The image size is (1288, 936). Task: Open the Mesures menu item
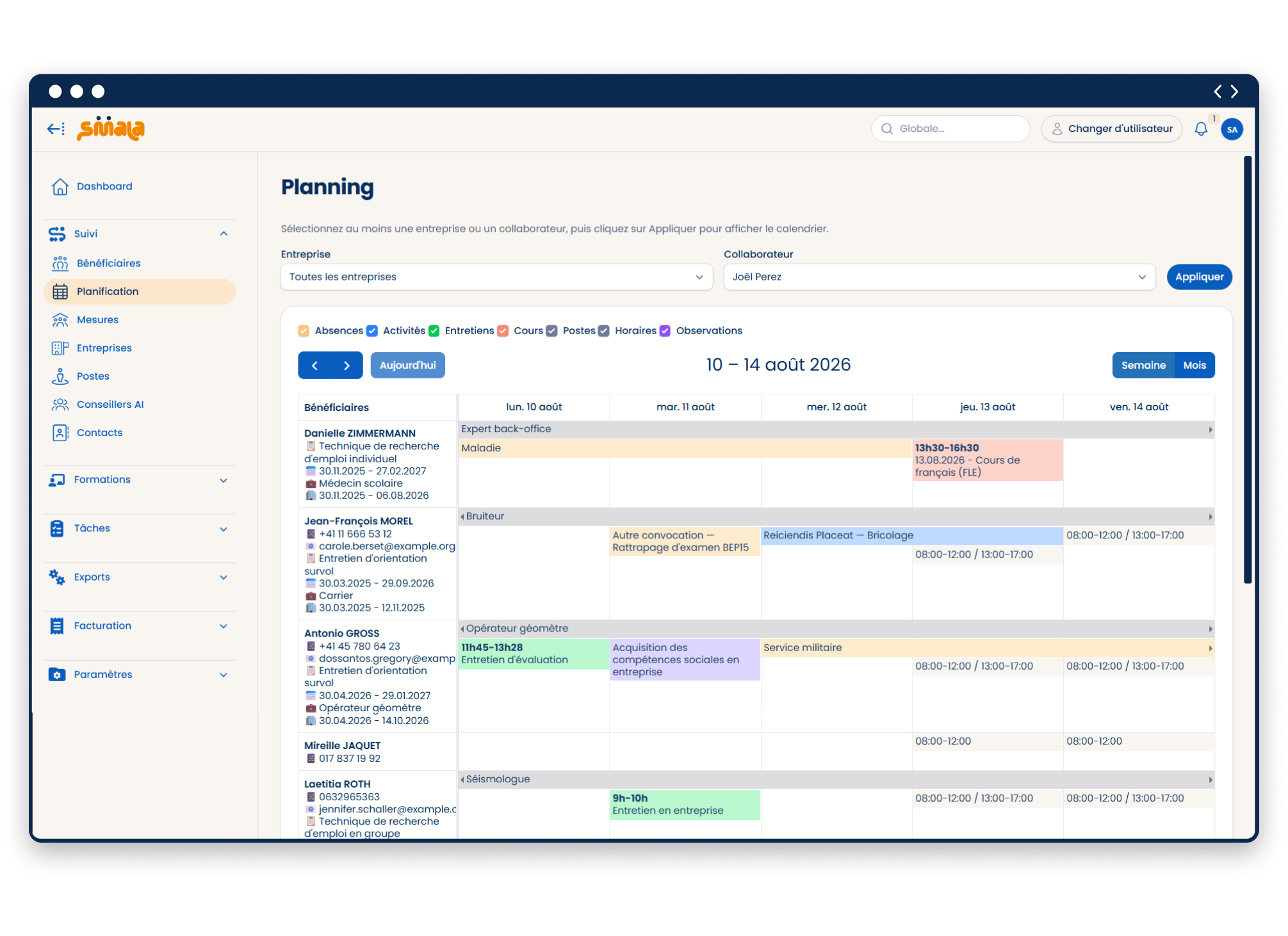click(x=140, y=319)
